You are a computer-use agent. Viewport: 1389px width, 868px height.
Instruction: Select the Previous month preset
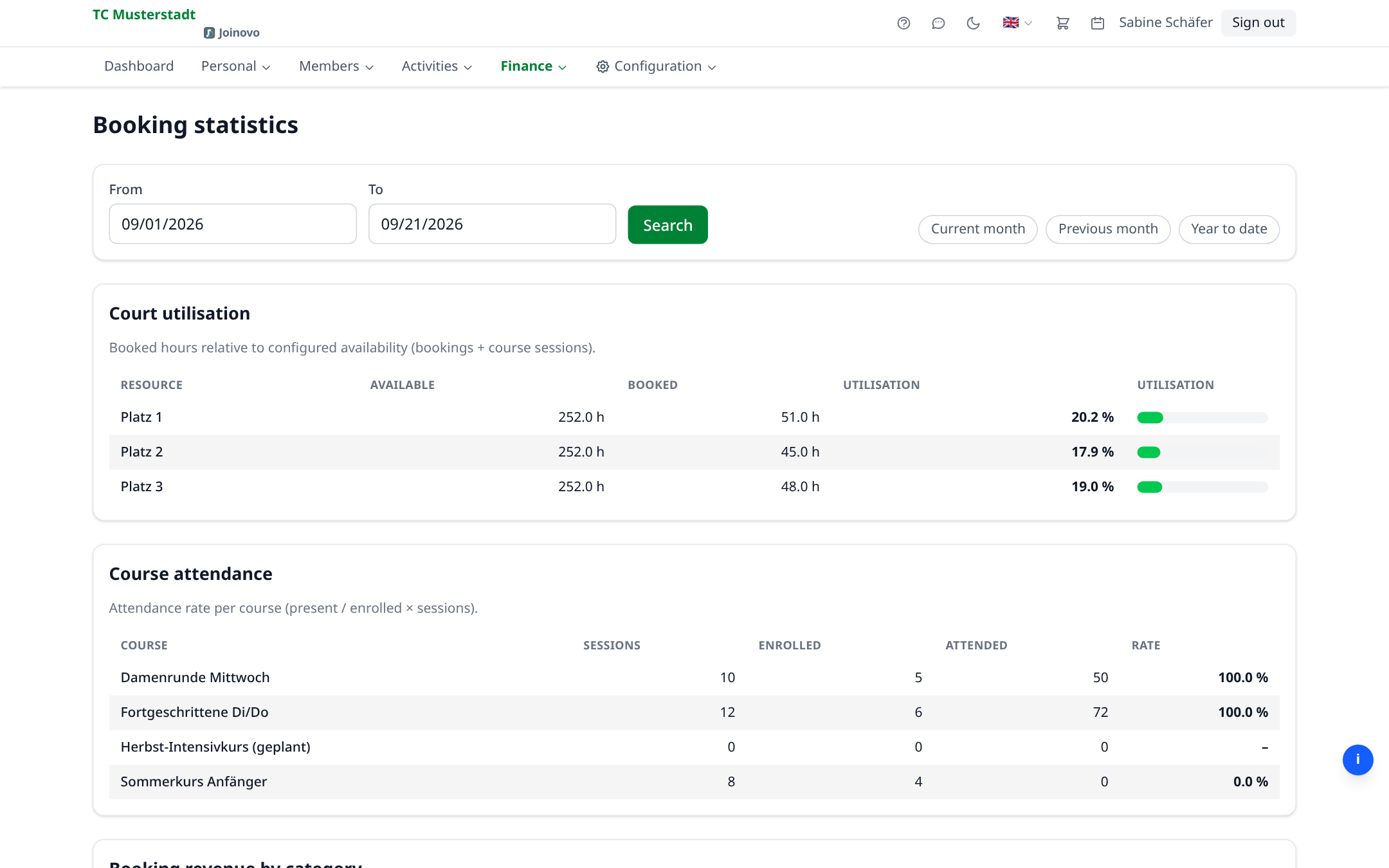(x=1107, y=229)
